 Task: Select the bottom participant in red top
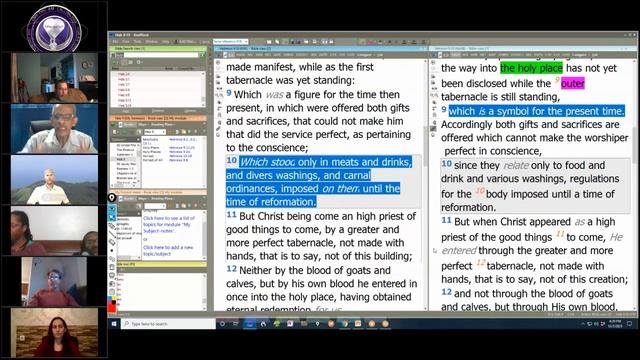point(54,332)
